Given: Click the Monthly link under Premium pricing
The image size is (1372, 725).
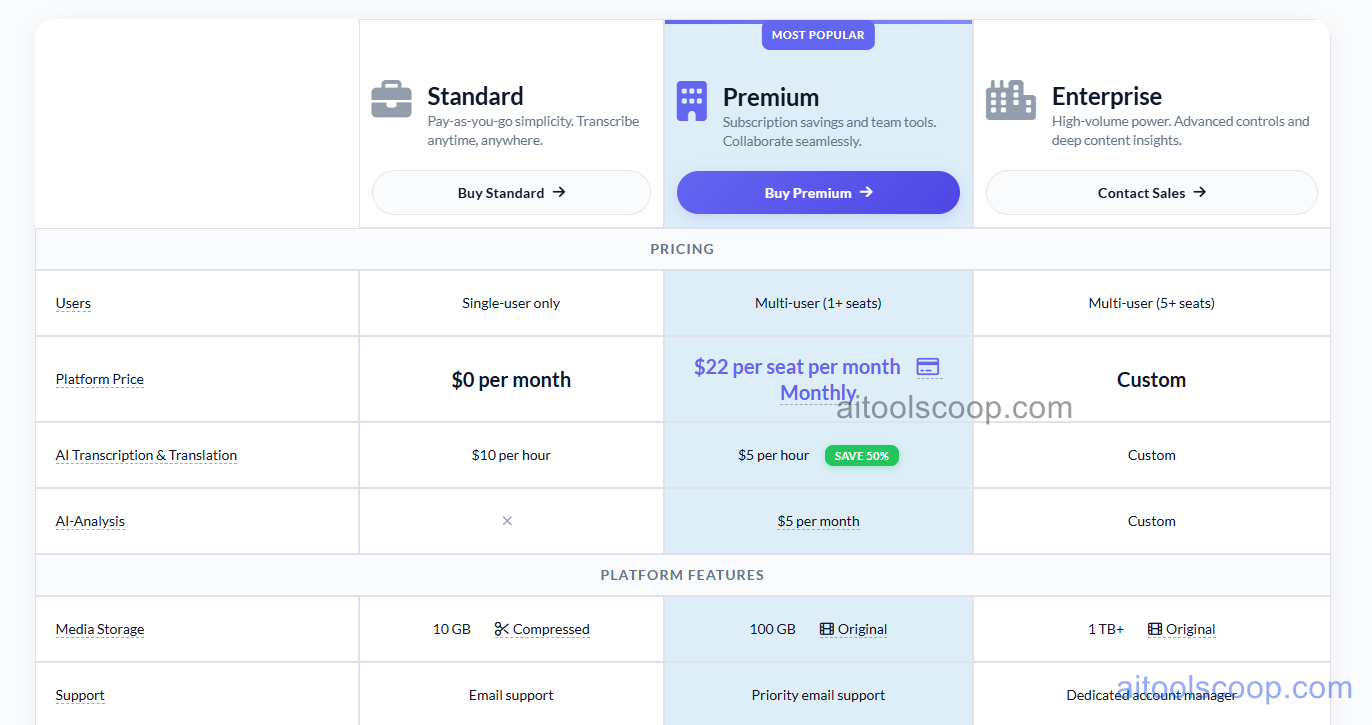Looking at the screenshot, I should click(x=817, y=392).
